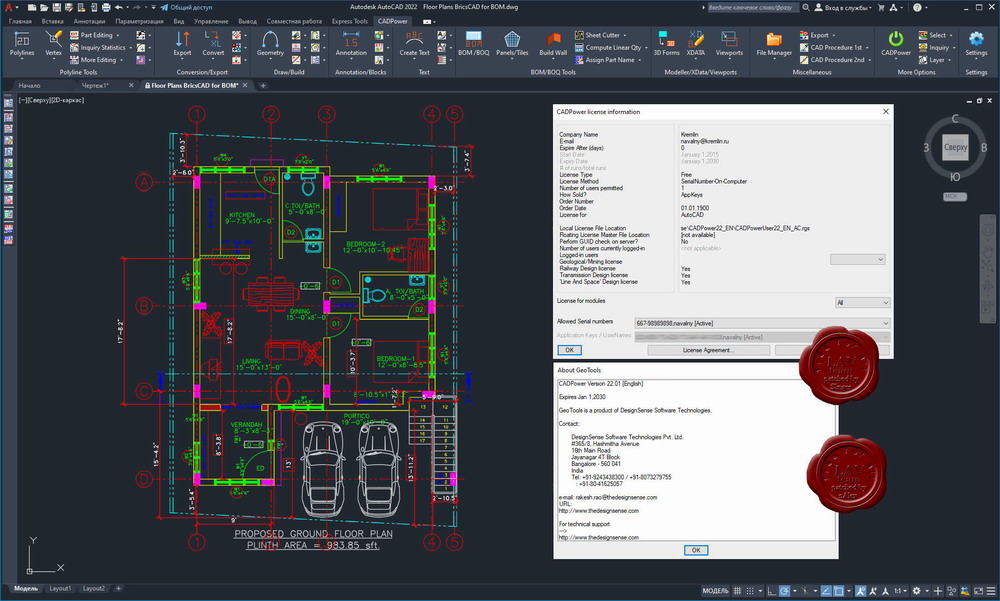
Task: Open the File Manager icon
Action: pos(774,43)
